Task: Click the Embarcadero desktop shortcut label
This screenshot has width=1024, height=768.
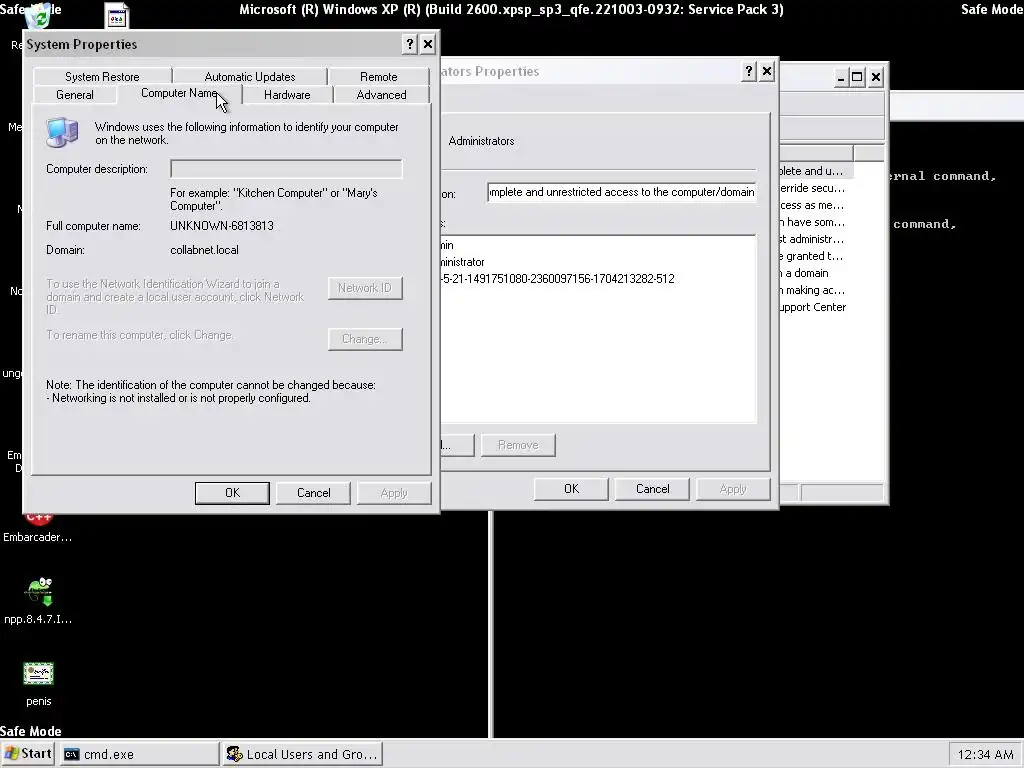Action: coord(37,537)
